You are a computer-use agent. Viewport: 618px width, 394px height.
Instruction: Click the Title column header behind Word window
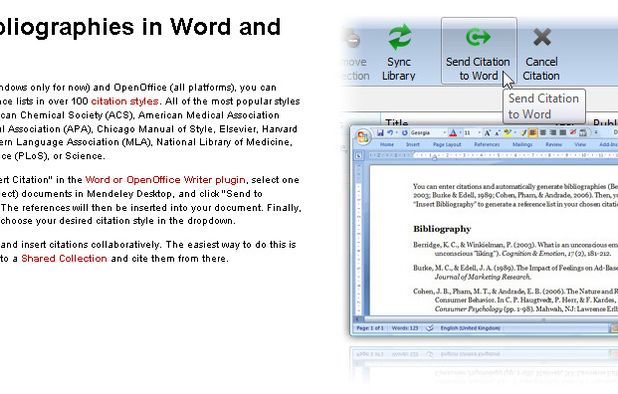pyautogui.click(x=396, y=122)
